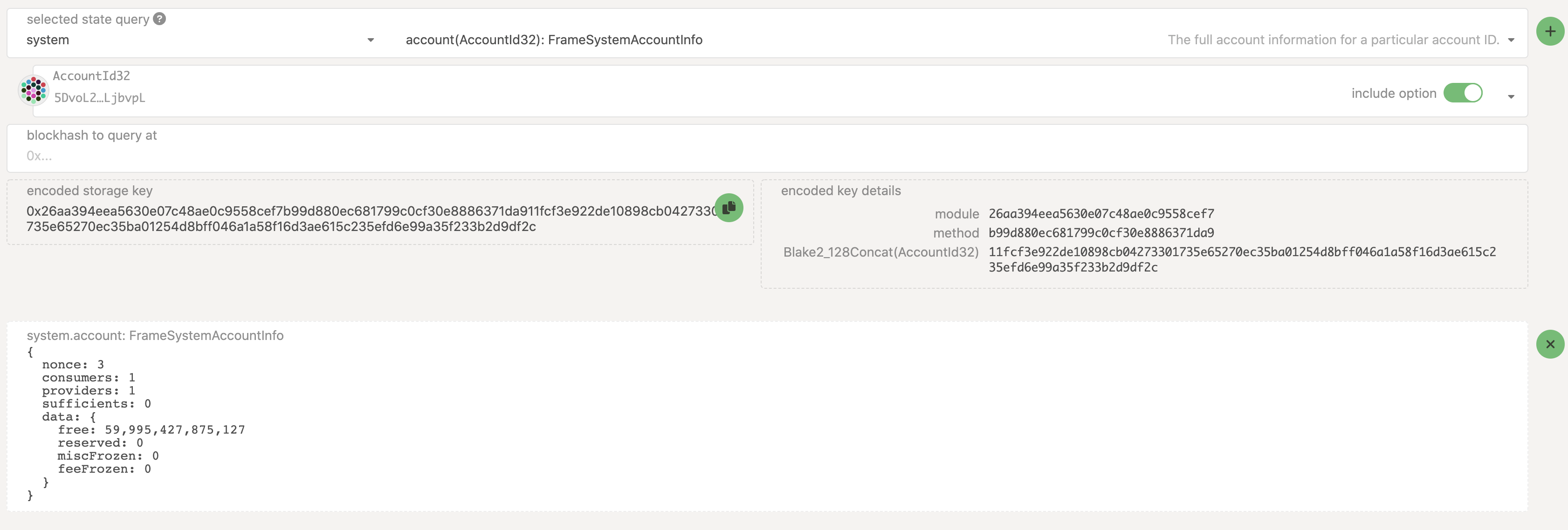The image size is (1568, 530).
Task: Click the providers: 1 line
Action: pyautogui.click(x=88, y=391)
